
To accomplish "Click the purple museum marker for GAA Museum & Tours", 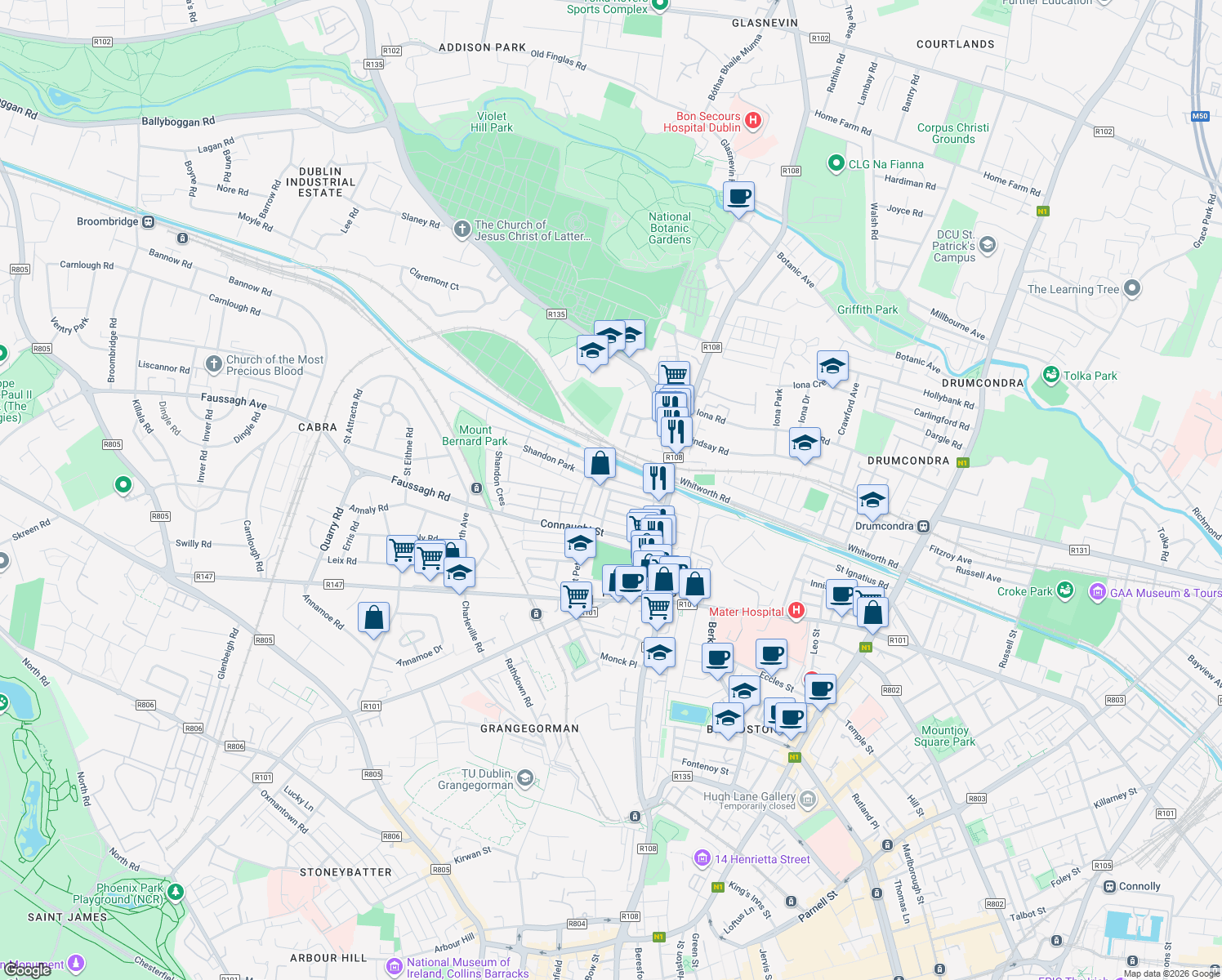I will pos(1097,592).
